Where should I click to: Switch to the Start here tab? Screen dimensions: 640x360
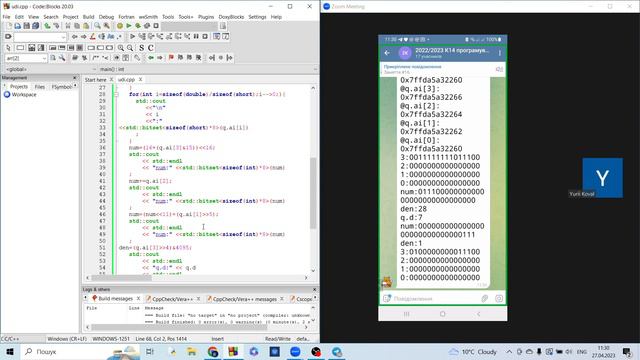point(96,80)
